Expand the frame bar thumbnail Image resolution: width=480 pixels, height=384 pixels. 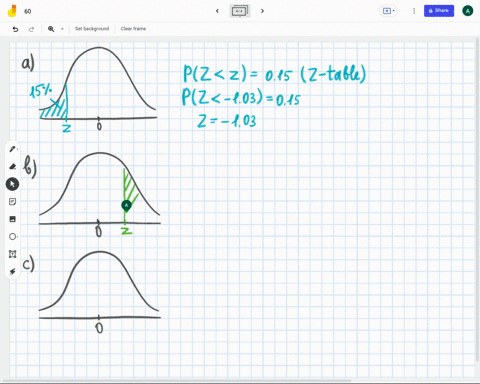click(x=240, y=11)
